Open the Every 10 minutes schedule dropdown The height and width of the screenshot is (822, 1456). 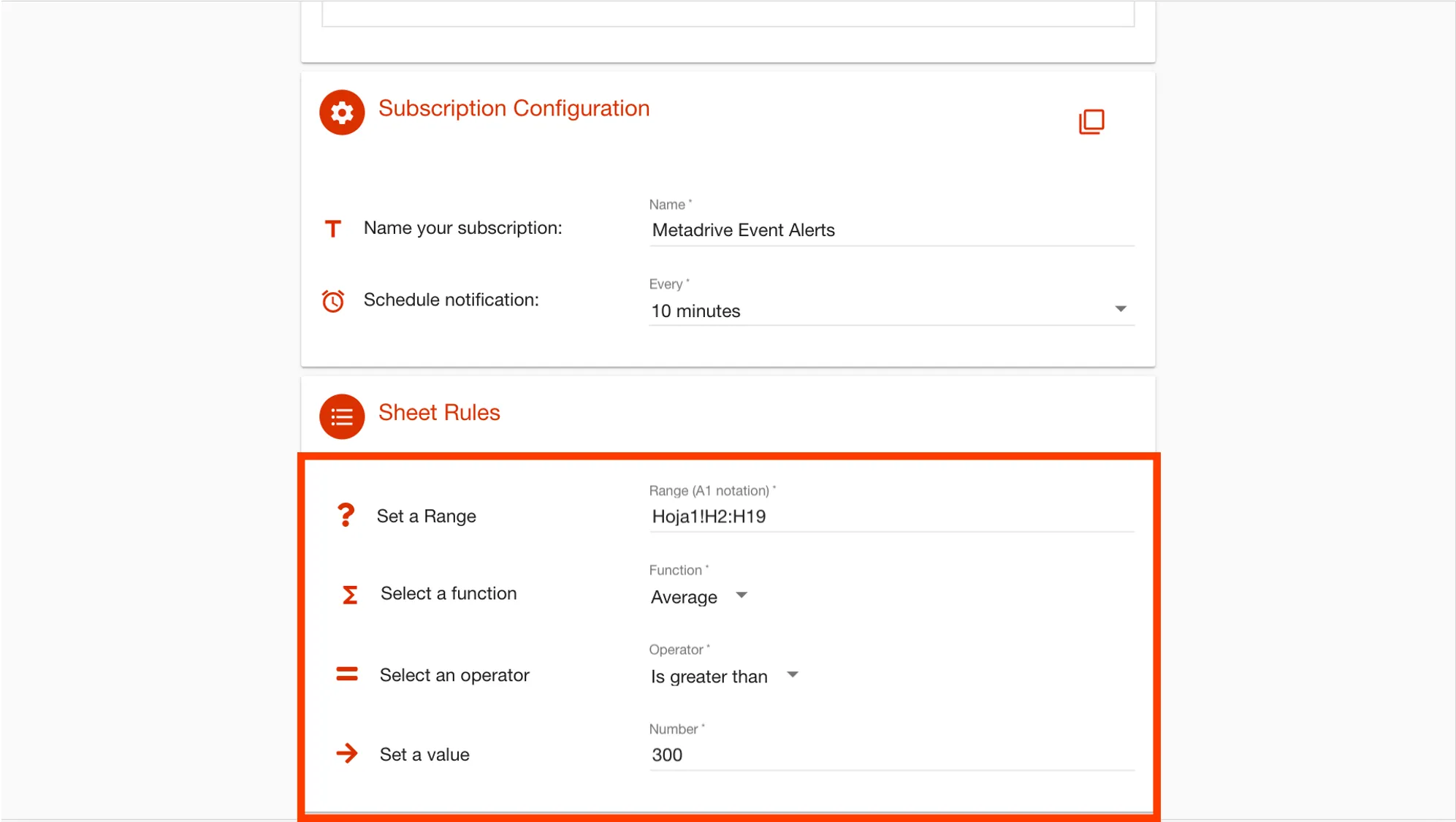pyautogui.click(x=891, y=311)
